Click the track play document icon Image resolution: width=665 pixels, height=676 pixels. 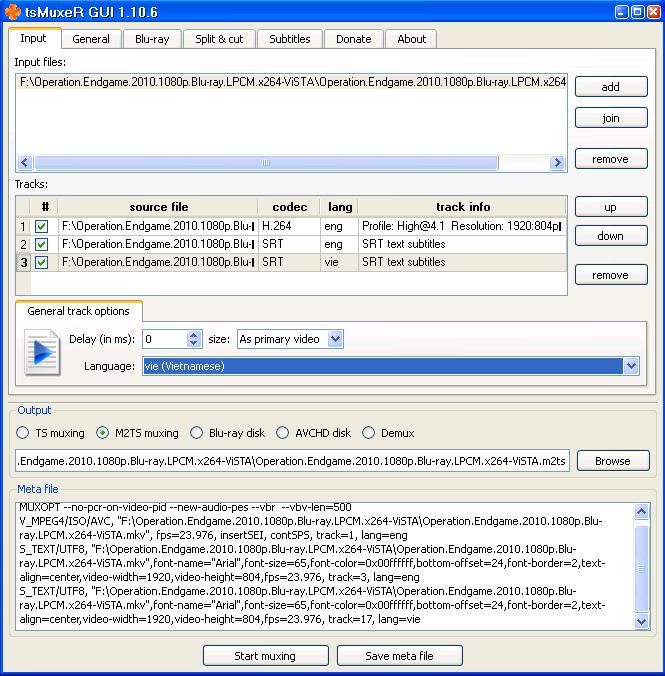pyautogui.click(x=42, y=352)
